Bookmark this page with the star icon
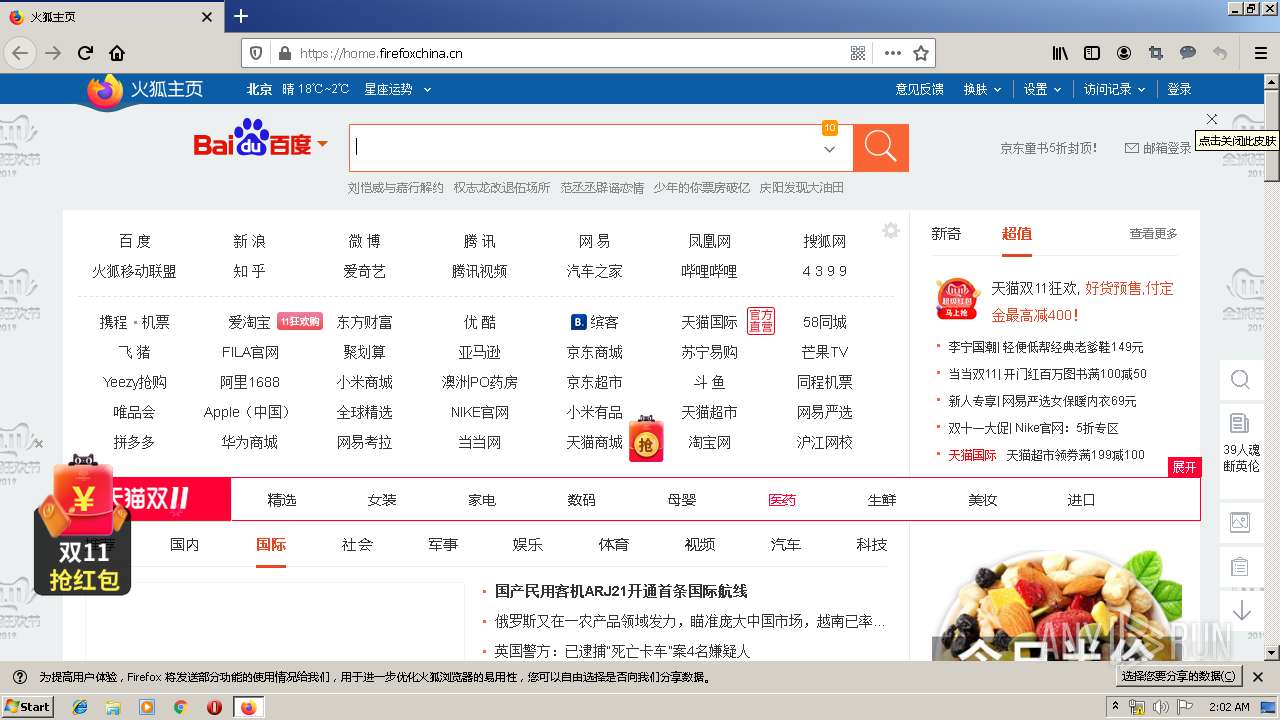Screen dimensions: 1280x720 921,53
